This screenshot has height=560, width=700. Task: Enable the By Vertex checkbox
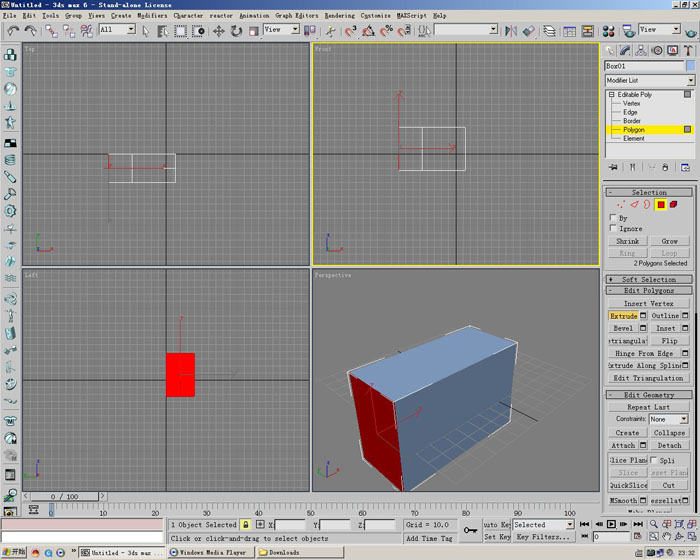tap(612, 217)
